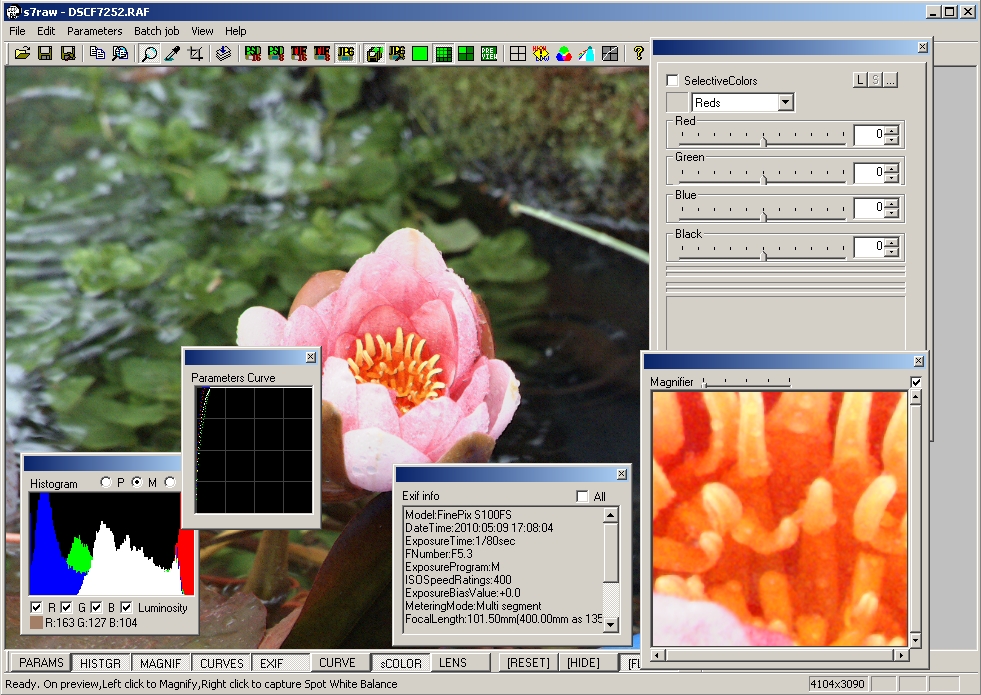Image resolution: width=981 pixels, height=695 pixels.
Task: Click the PARAMS bottom button
Action: [x=41, y=662]
